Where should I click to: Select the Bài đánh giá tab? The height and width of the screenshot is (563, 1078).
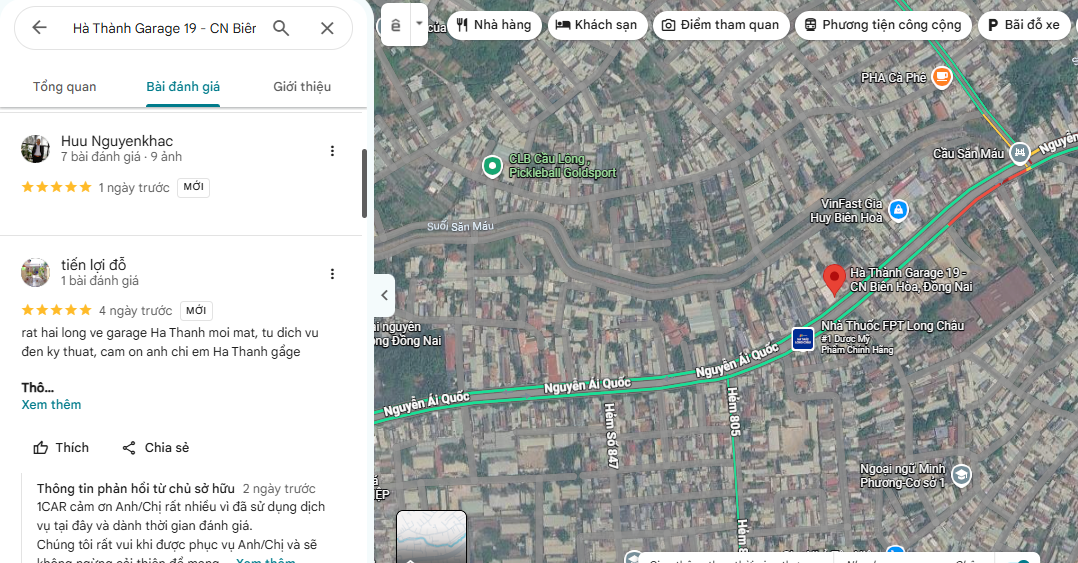pyautogui.click(x=183, y=87)
